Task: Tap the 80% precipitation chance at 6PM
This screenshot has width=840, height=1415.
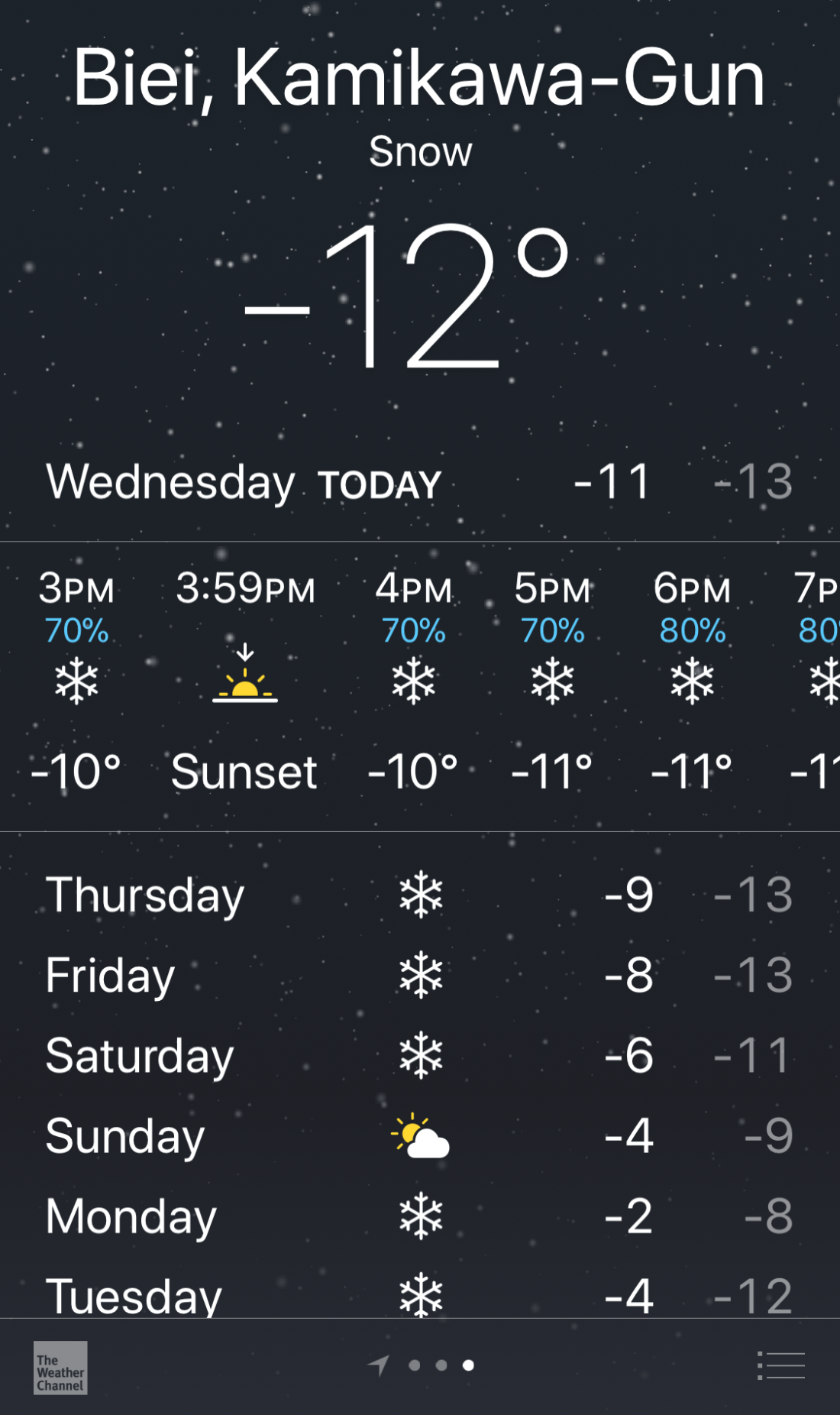Action: coord(692,631)
